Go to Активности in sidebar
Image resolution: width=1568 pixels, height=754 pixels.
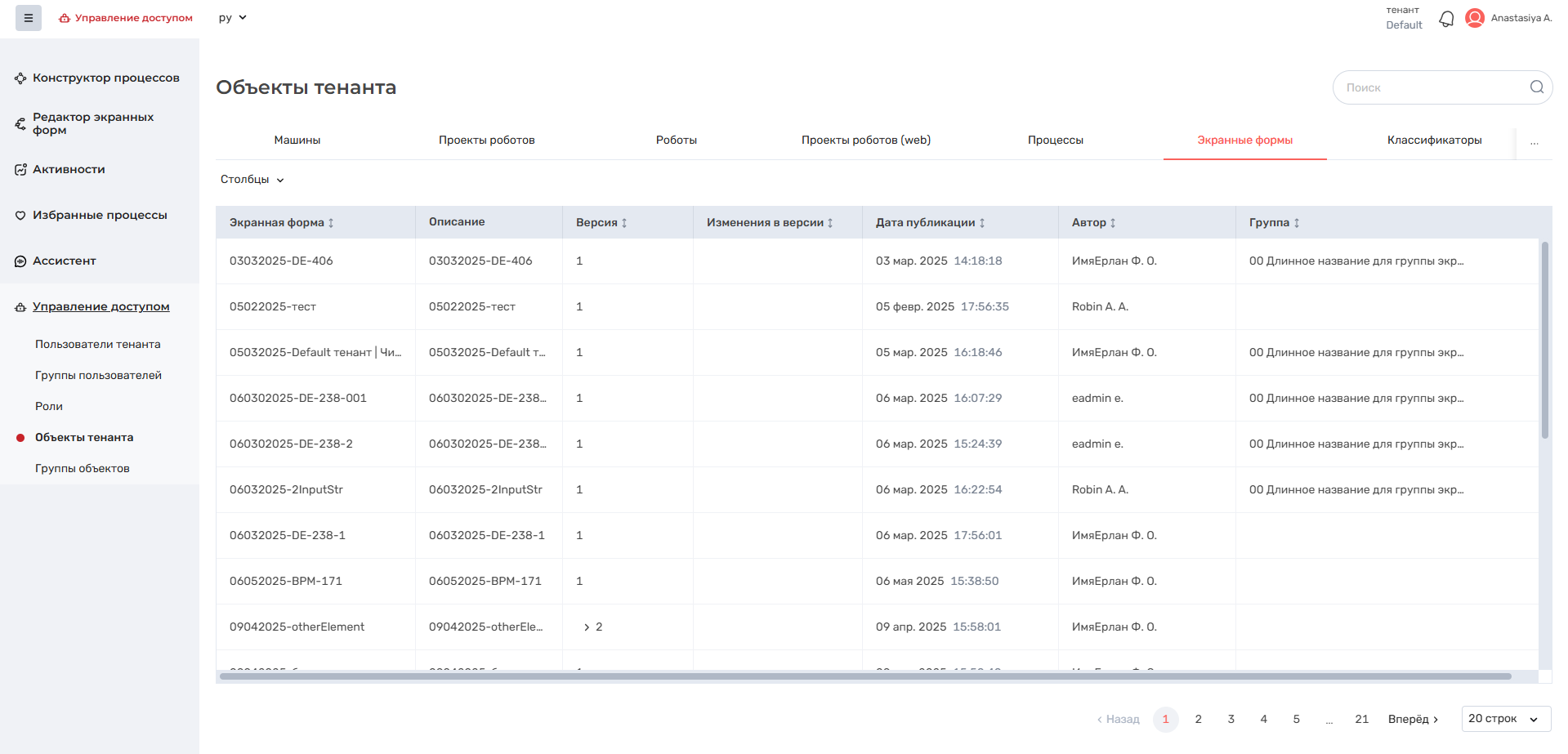pyautogui.click(x=69, y=170)
